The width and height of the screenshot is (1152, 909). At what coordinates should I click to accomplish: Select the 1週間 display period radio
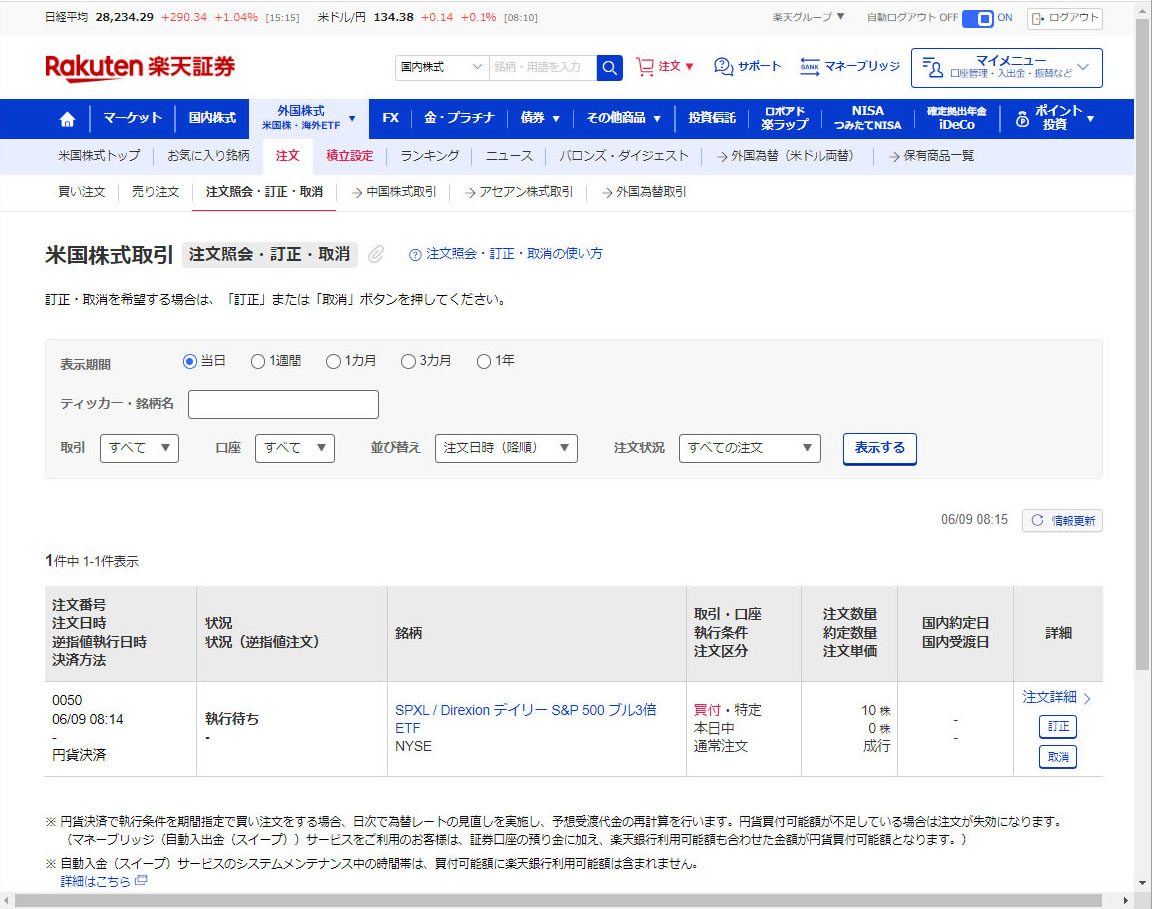click(x=258, y=361)
